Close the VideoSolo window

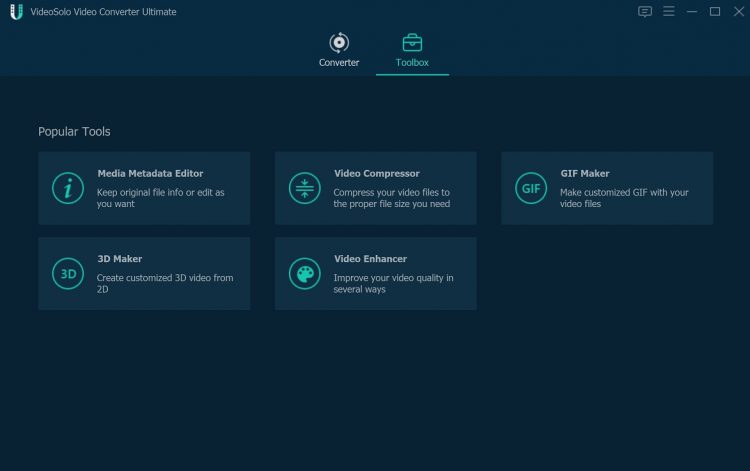tap(739, 11)
